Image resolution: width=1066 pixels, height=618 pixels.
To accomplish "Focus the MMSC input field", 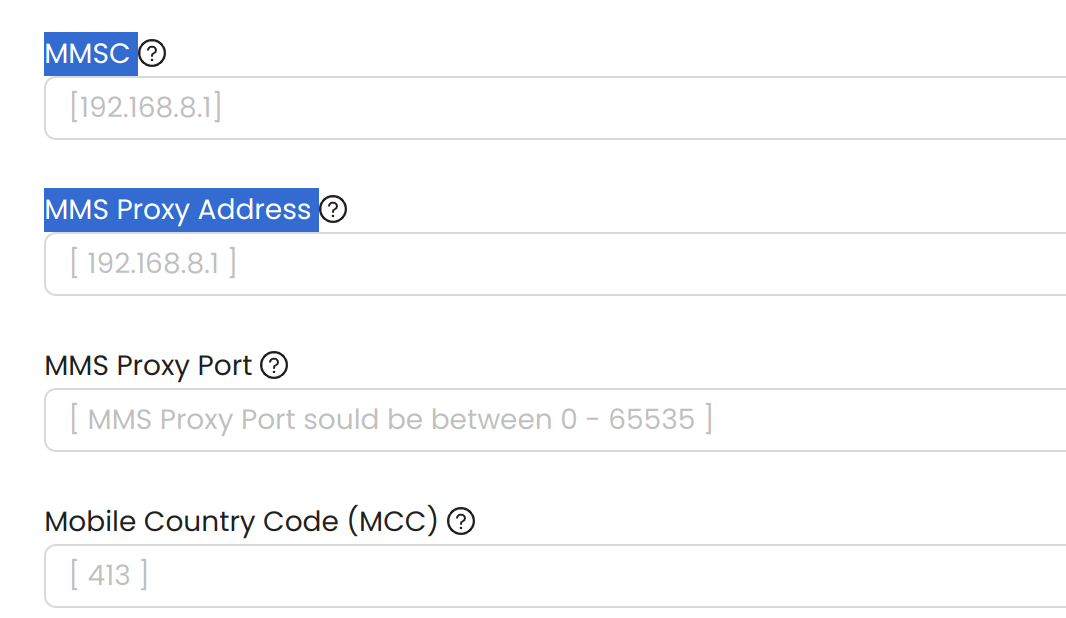I will 555,107.
